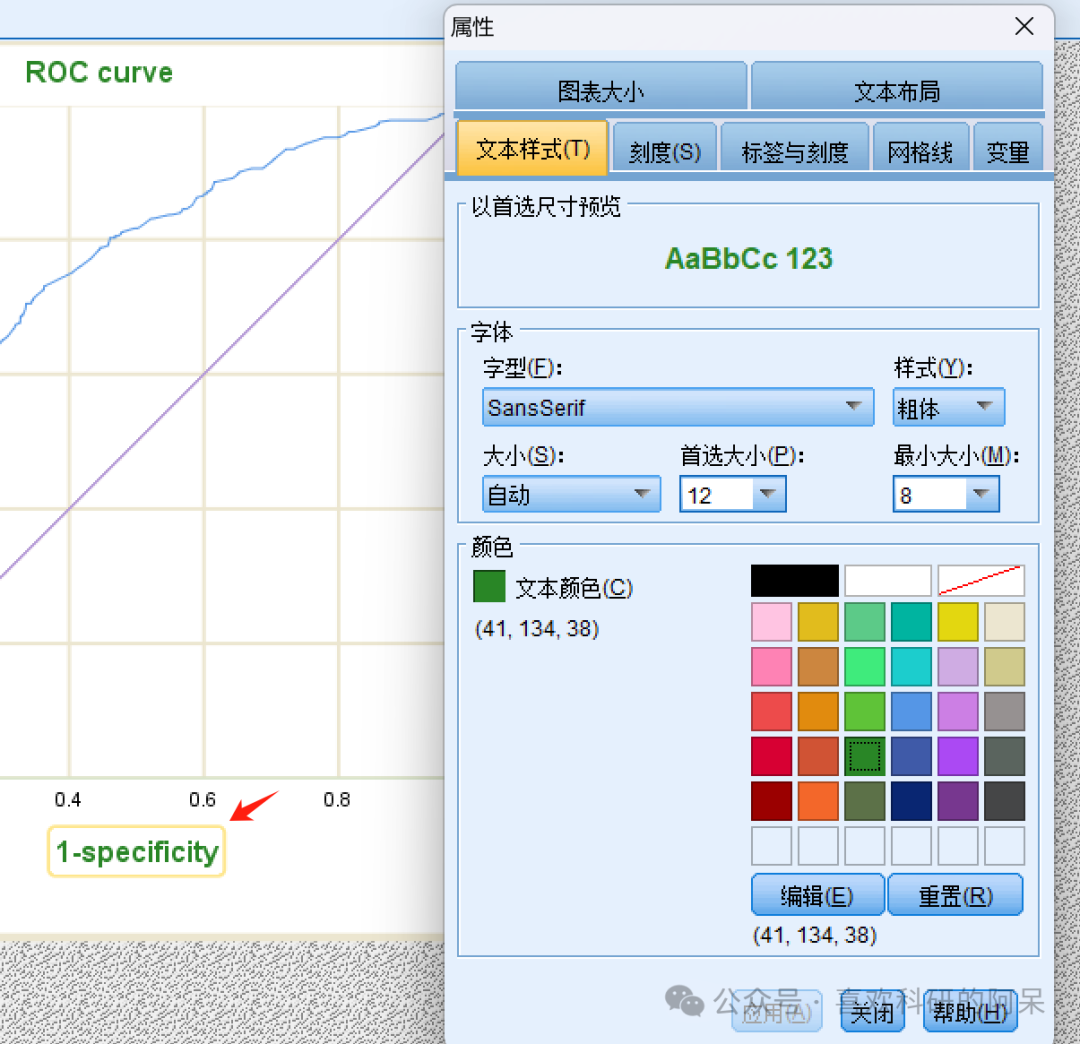Viewport: 1080px width, 1044px height.
Task: Select the 1-specificity axis label in chart
Action: tap(136, 851)
